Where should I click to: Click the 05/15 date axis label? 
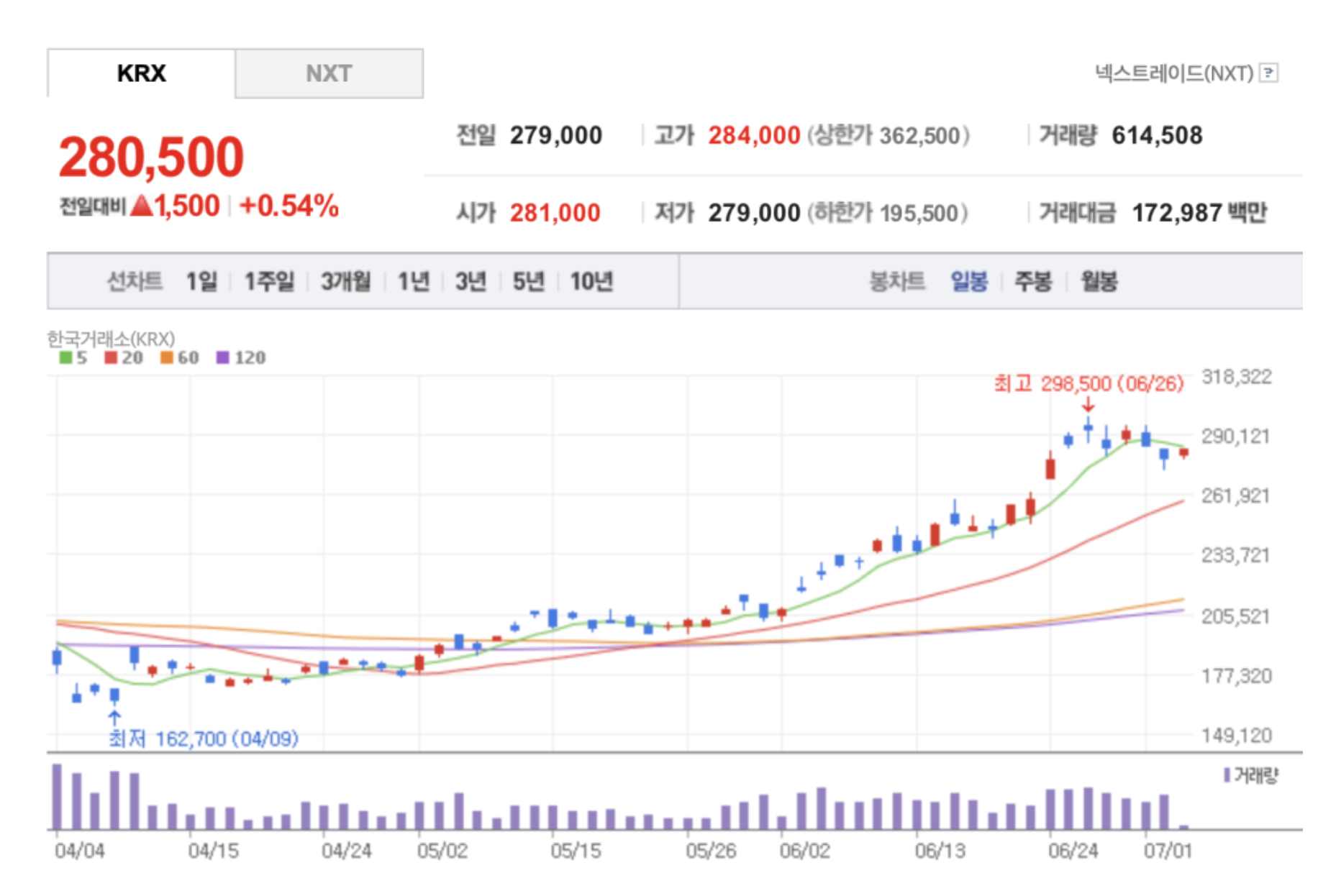tap(576, 851)
